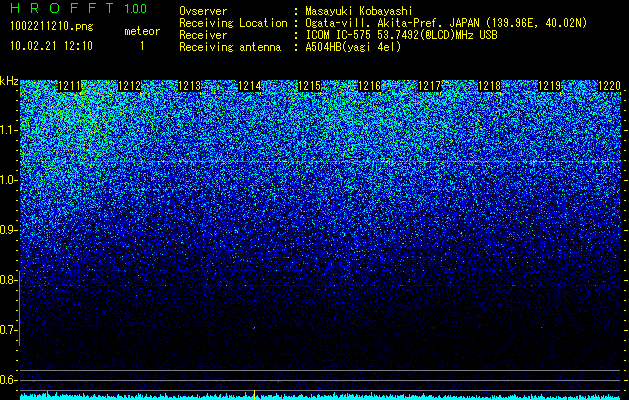Click the kHz axis unit label
Image resolution: width=629 pixels, height=400 pixels.
[x=9, y=81]
